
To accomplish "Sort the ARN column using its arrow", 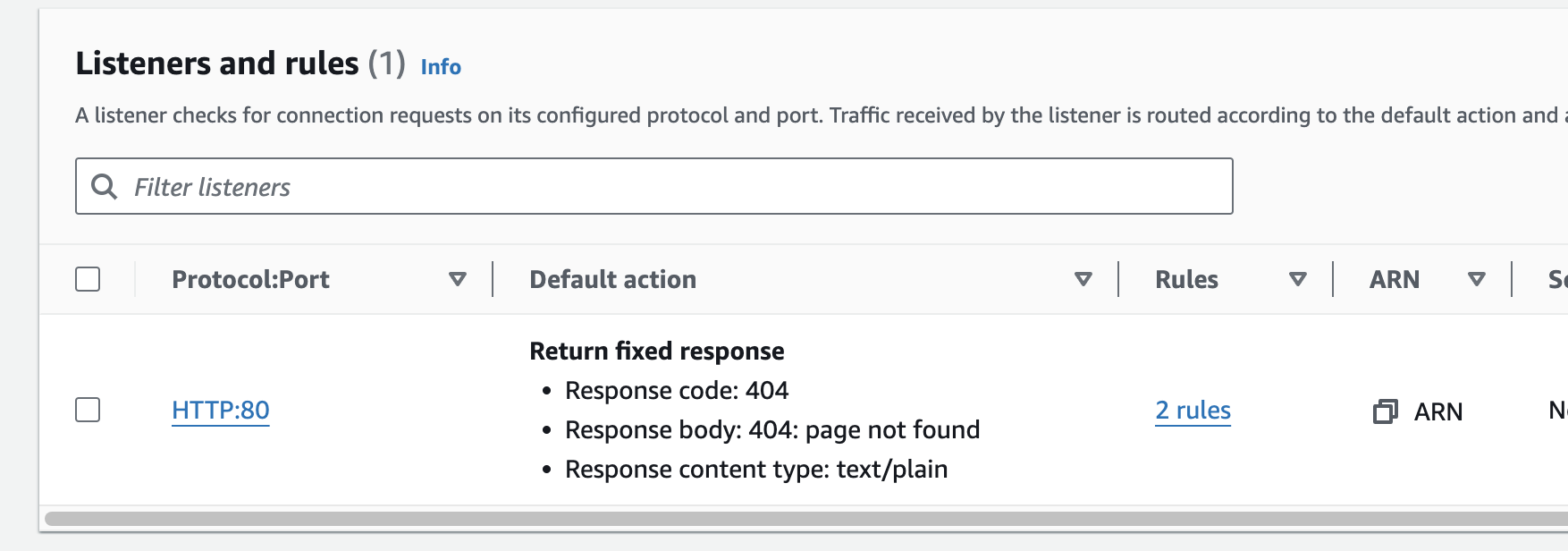I will (x=1477, y=280).
